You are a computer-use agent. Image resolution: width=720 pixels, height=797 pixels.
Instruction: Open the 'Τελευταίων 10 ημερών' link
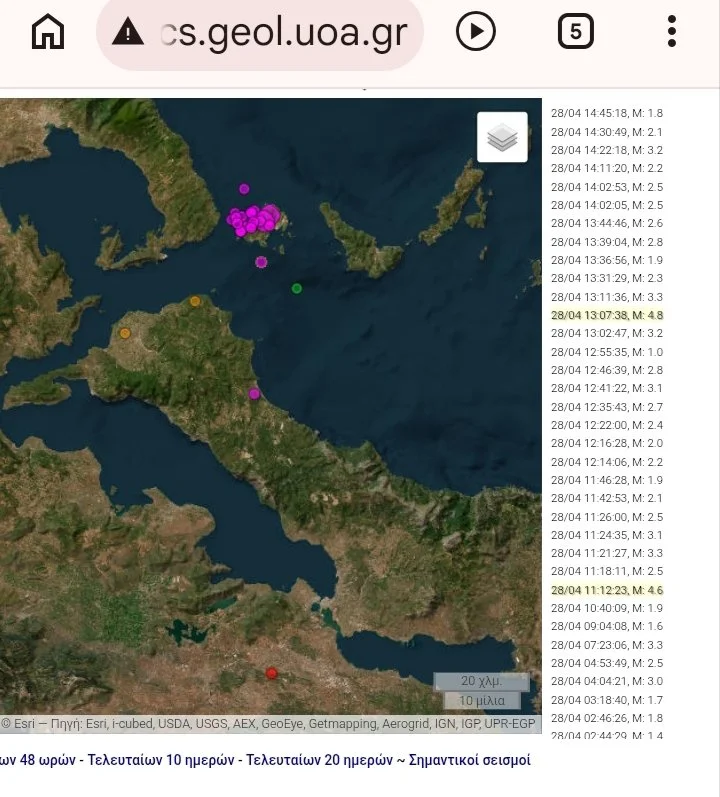(161, 760)
